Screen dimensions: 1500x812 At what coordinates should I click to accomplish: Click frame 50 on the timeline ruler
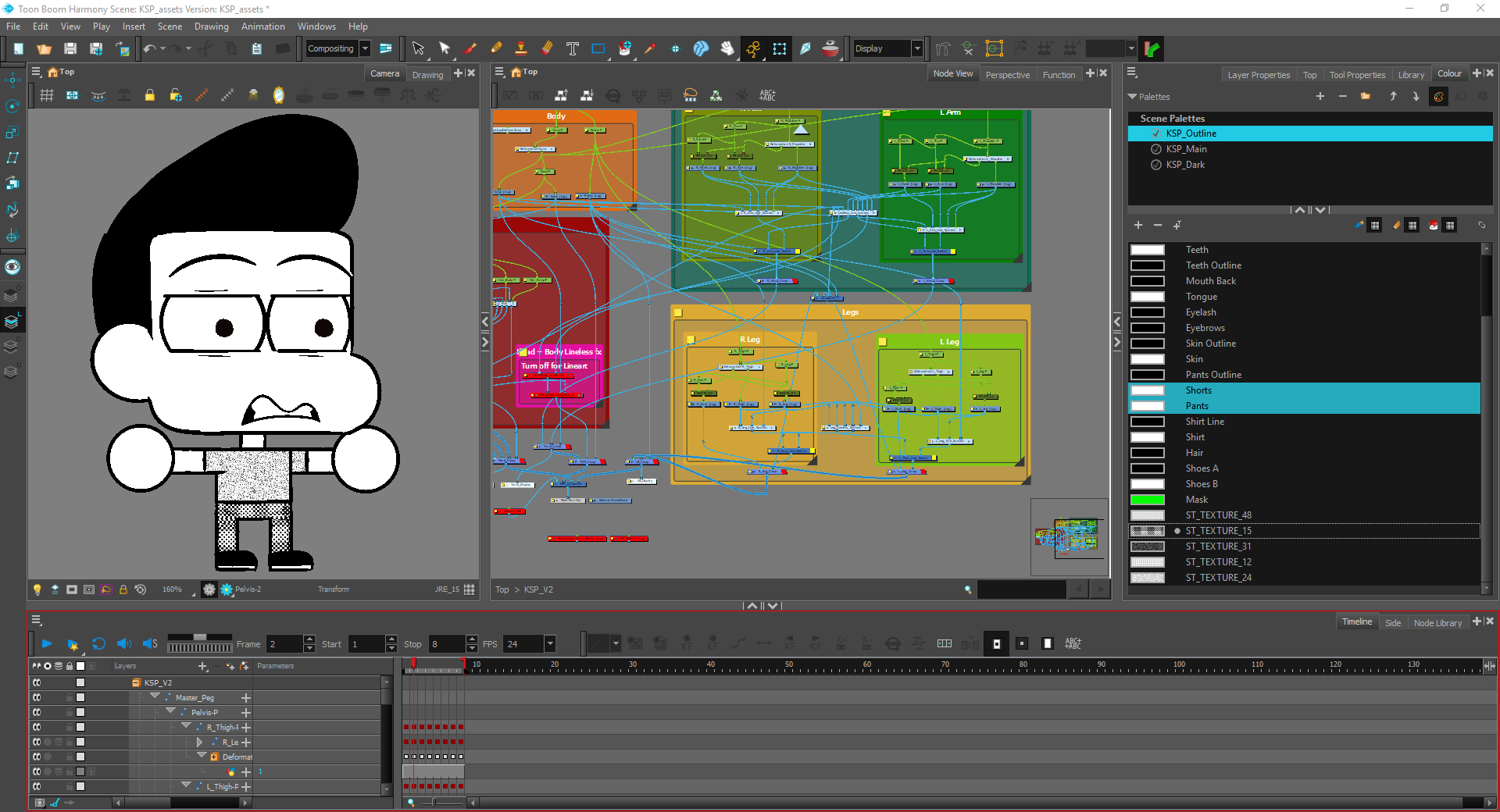(789, 665)
